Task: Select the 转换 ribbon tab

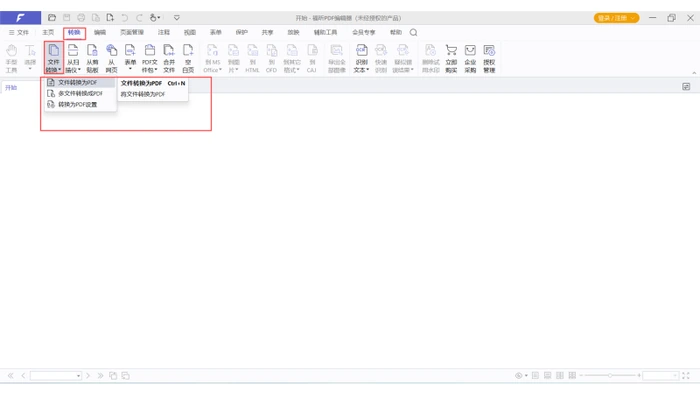Action: coord(74,33)
